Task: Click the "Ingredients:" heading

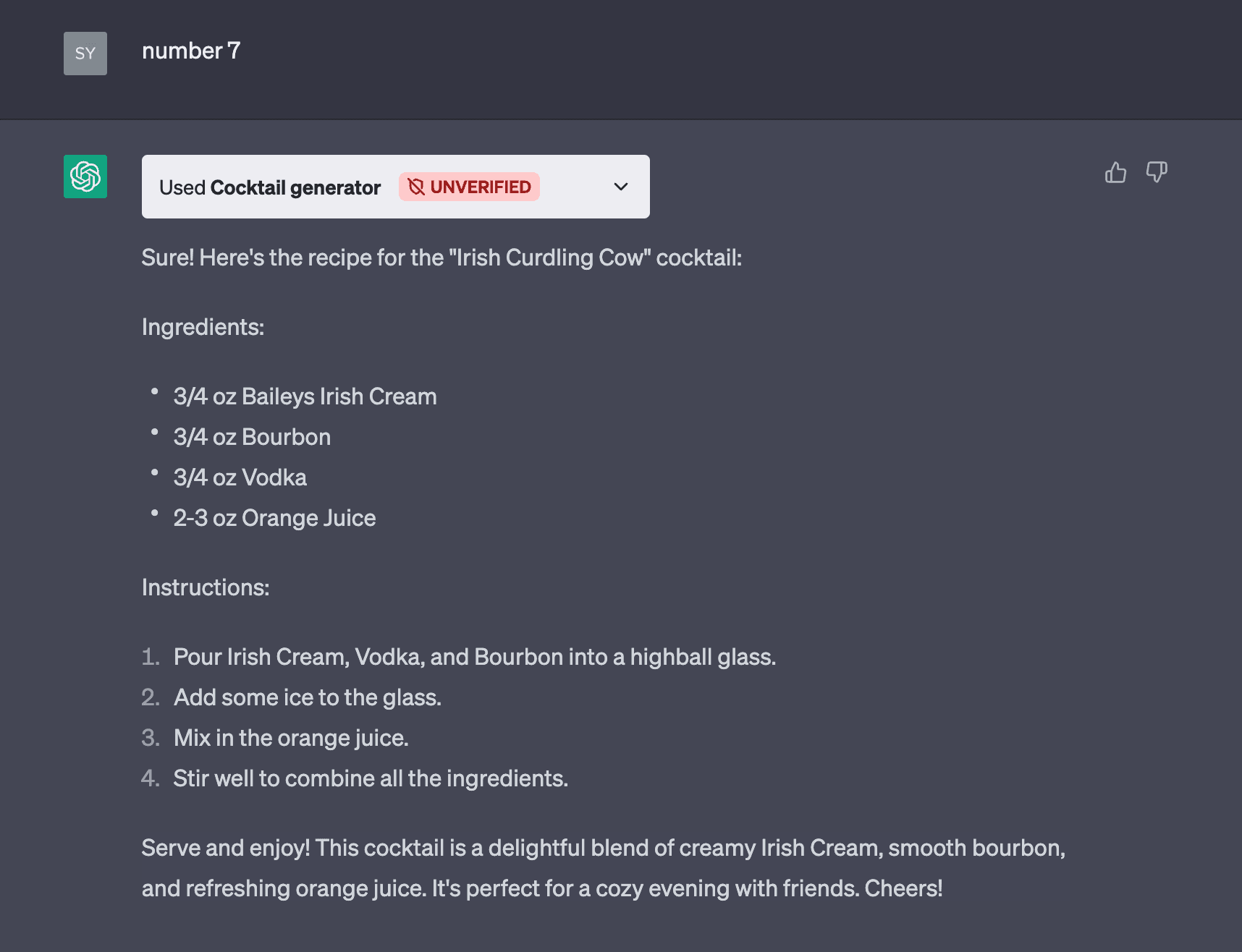Action: pos(203,327)
